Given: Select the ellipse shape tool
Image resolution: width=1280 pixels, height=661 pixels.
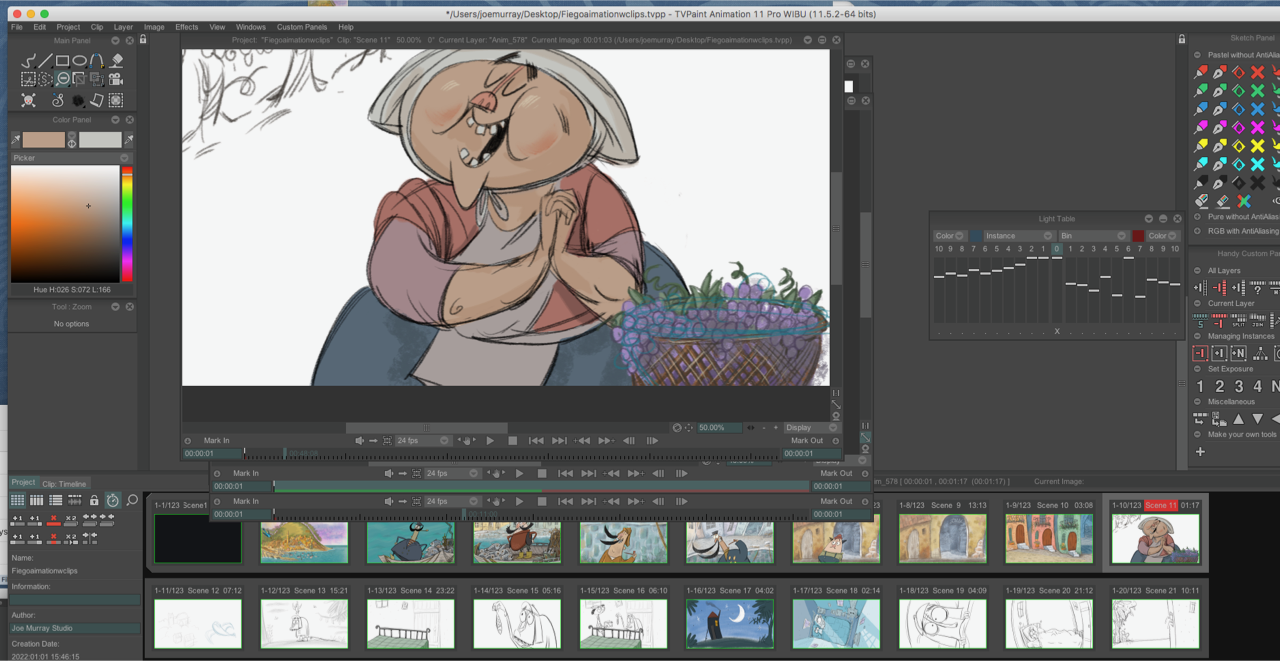Looking at the screenshot, I should click(x=79, y=61).
